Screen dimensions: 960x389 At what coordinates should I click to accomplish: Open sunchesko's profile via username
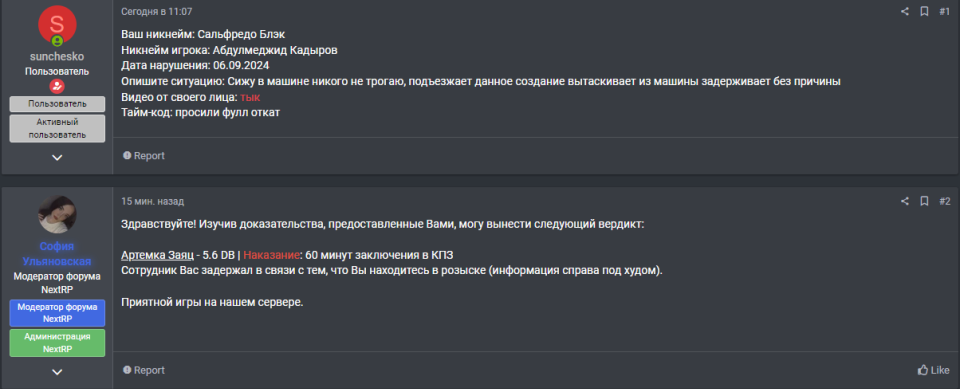(x=57, y=56)
